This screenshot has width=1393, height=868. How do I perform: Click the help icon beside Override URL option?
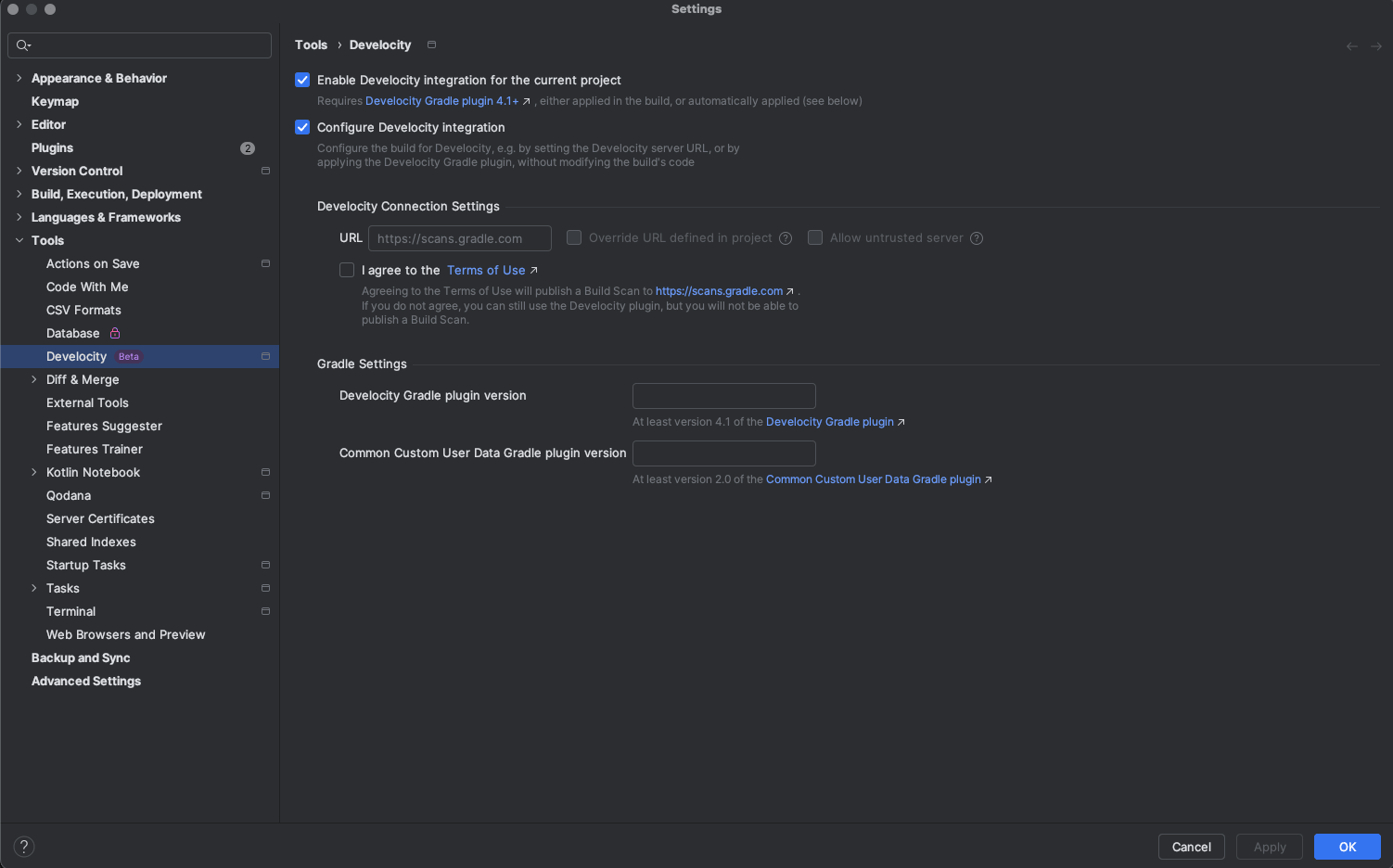click(x=786, y=237)
